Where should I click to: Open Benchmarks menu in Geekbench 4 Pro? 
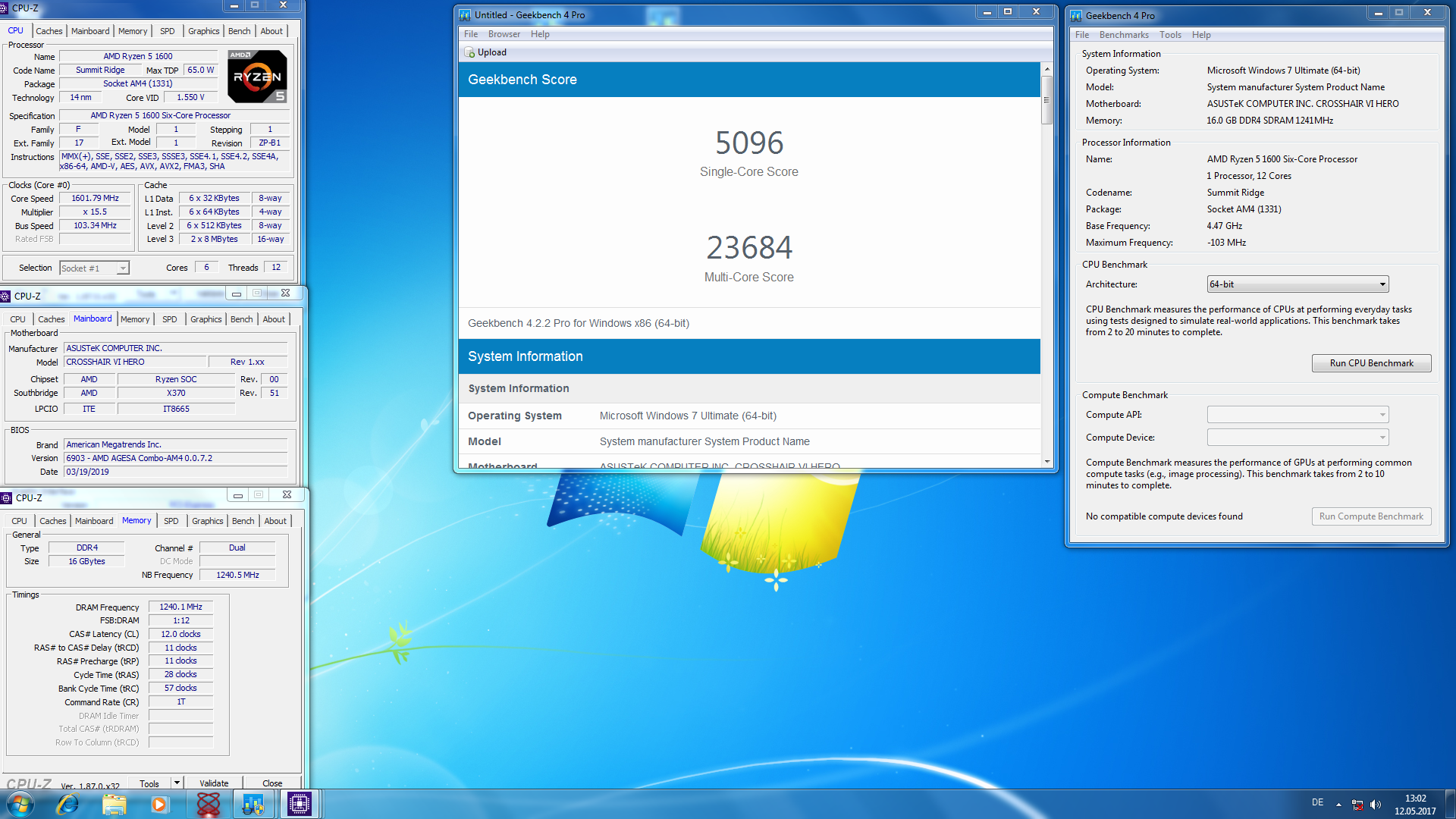click(1124, 35)
